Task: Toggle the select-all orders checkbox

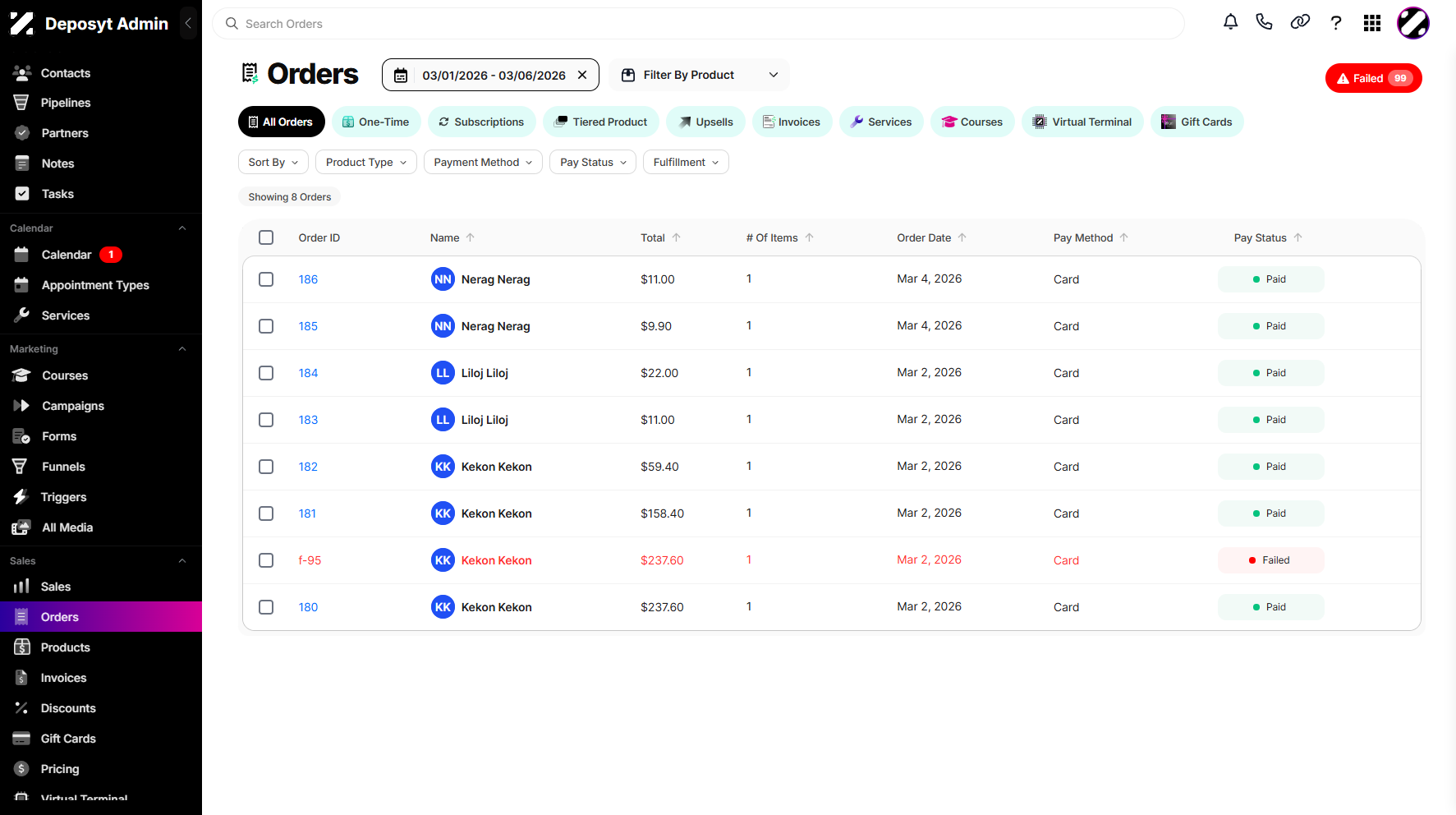Action: pyautogui.click(x=266, y=237)
